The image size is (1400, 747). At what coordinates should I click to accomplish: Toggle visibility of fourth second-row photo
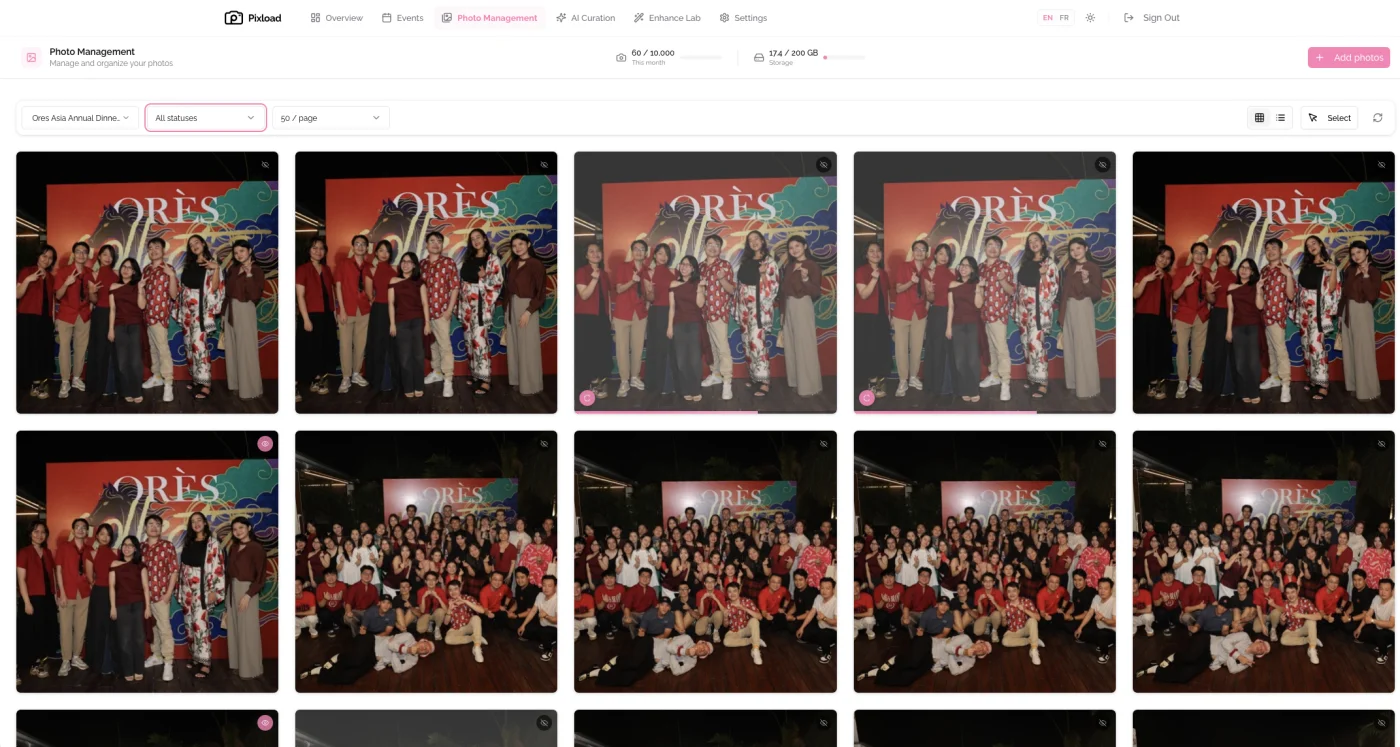(1102, 444)
